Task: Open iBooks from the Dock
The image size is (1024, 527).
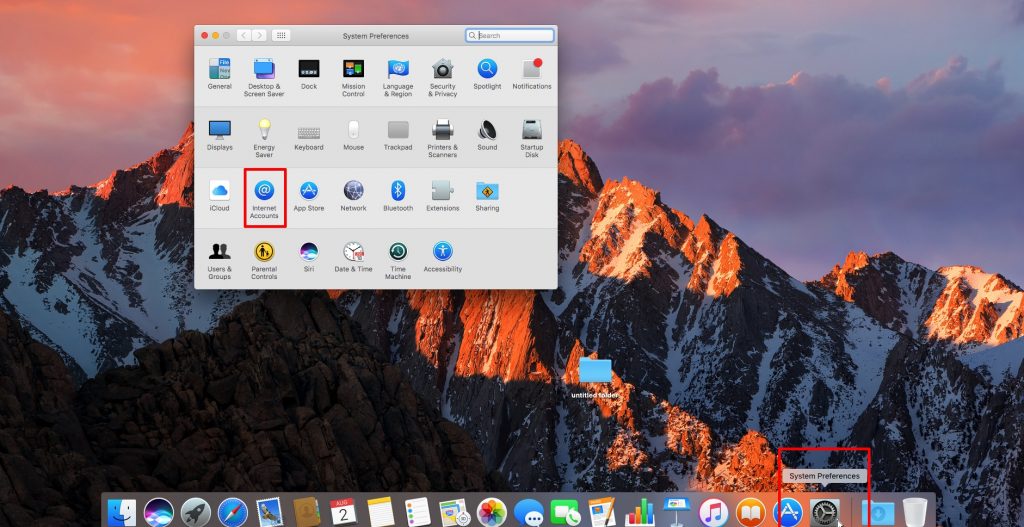Action: (751, 513)
